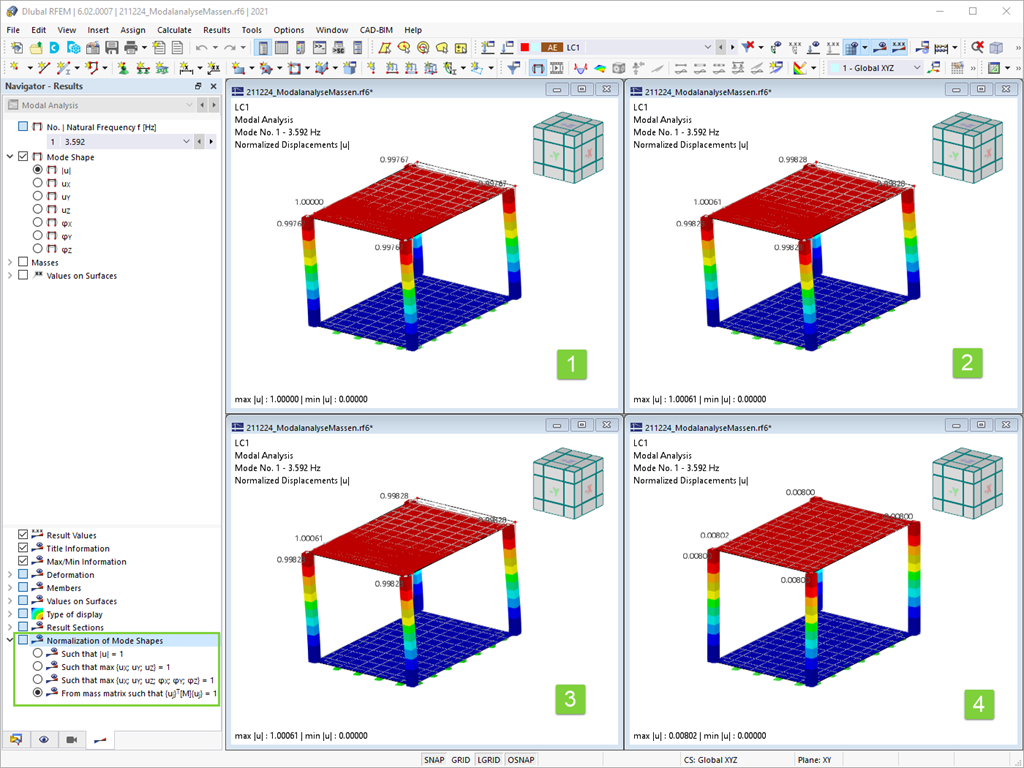Click the navigation cube in viewport 2
Image resolution: width=1024 pixels, height=768 pixels.
click(966, 146)
